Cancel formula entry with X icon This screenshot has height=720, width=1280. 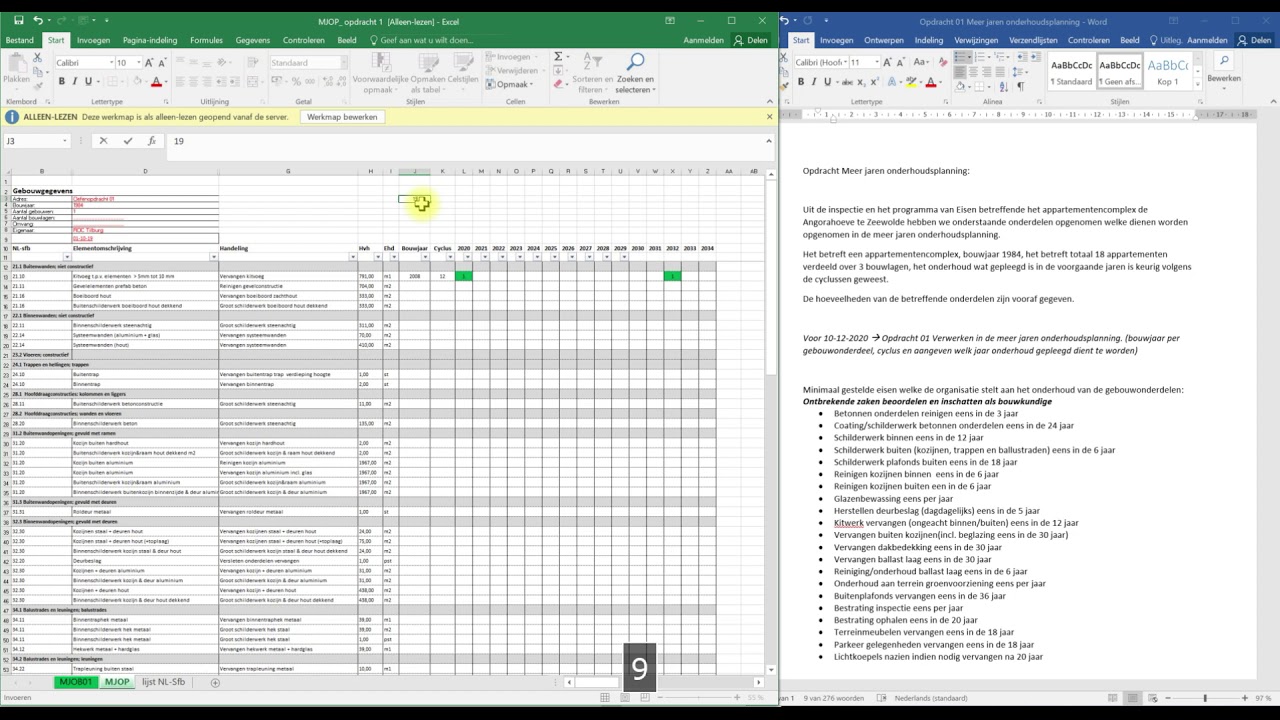click(x=102, y=141)
